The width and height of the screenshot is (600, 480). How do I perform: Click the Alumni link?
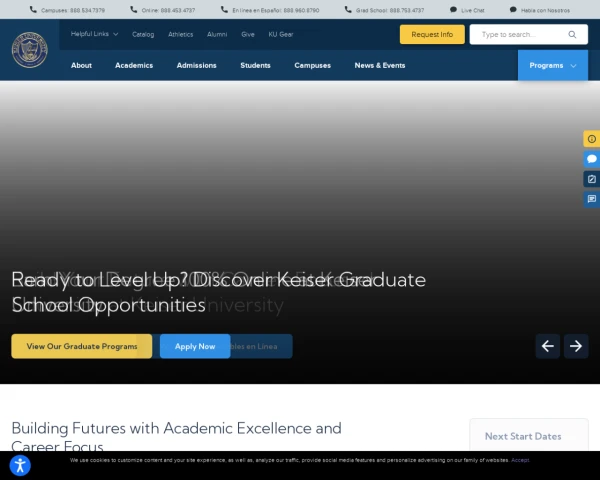coord(217,34)
